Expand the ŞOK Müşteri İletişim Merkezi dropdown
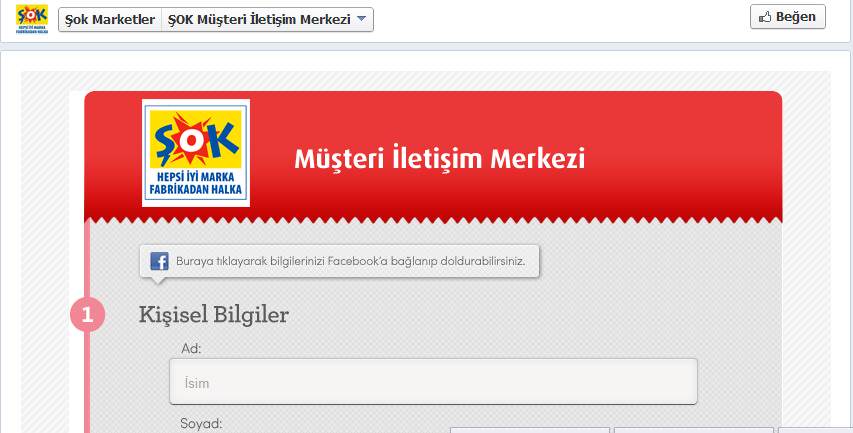 [x=267, y=20]
